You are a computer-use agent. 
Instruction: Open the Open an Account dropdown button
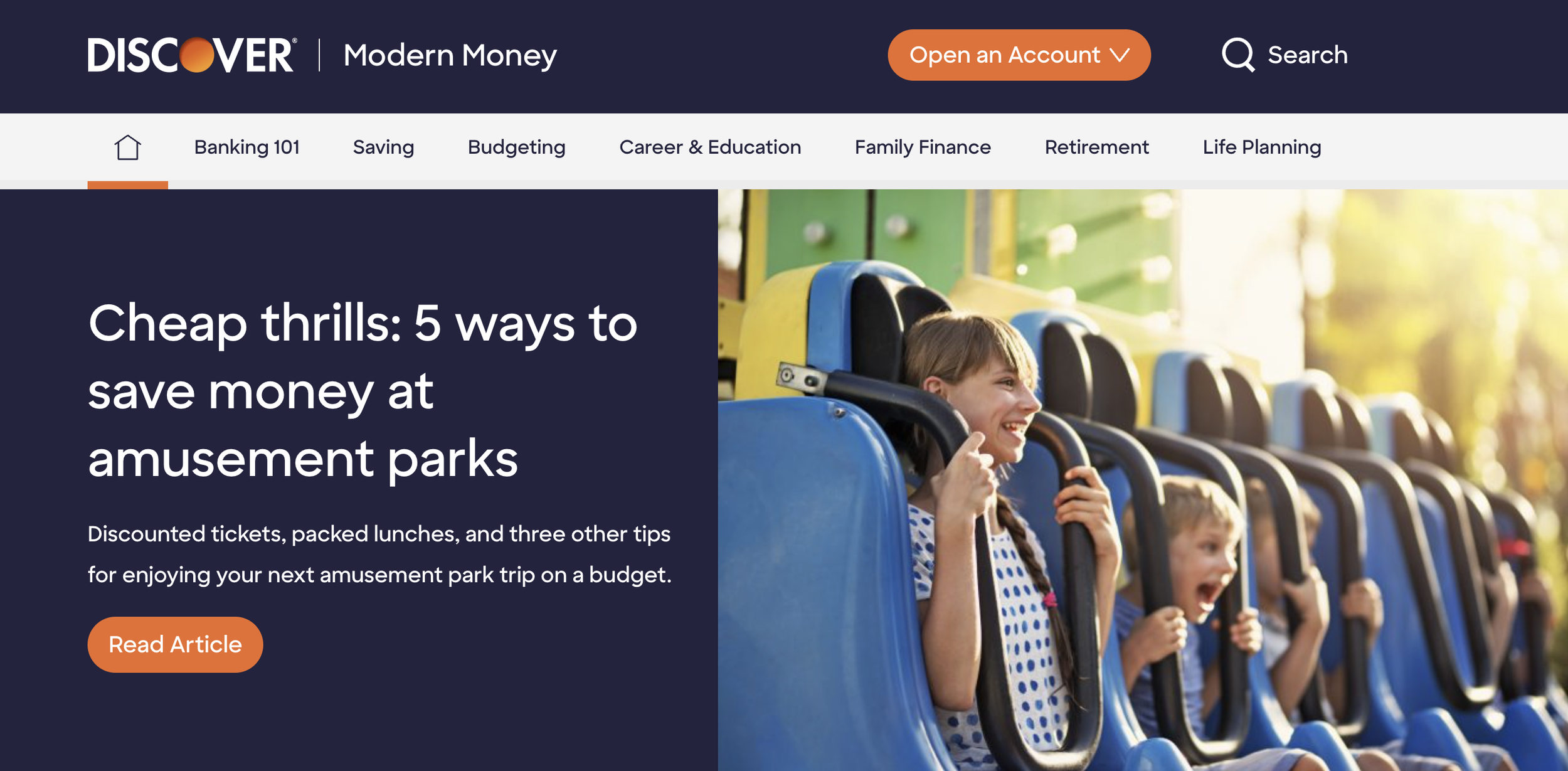[x=1019, y=55]
